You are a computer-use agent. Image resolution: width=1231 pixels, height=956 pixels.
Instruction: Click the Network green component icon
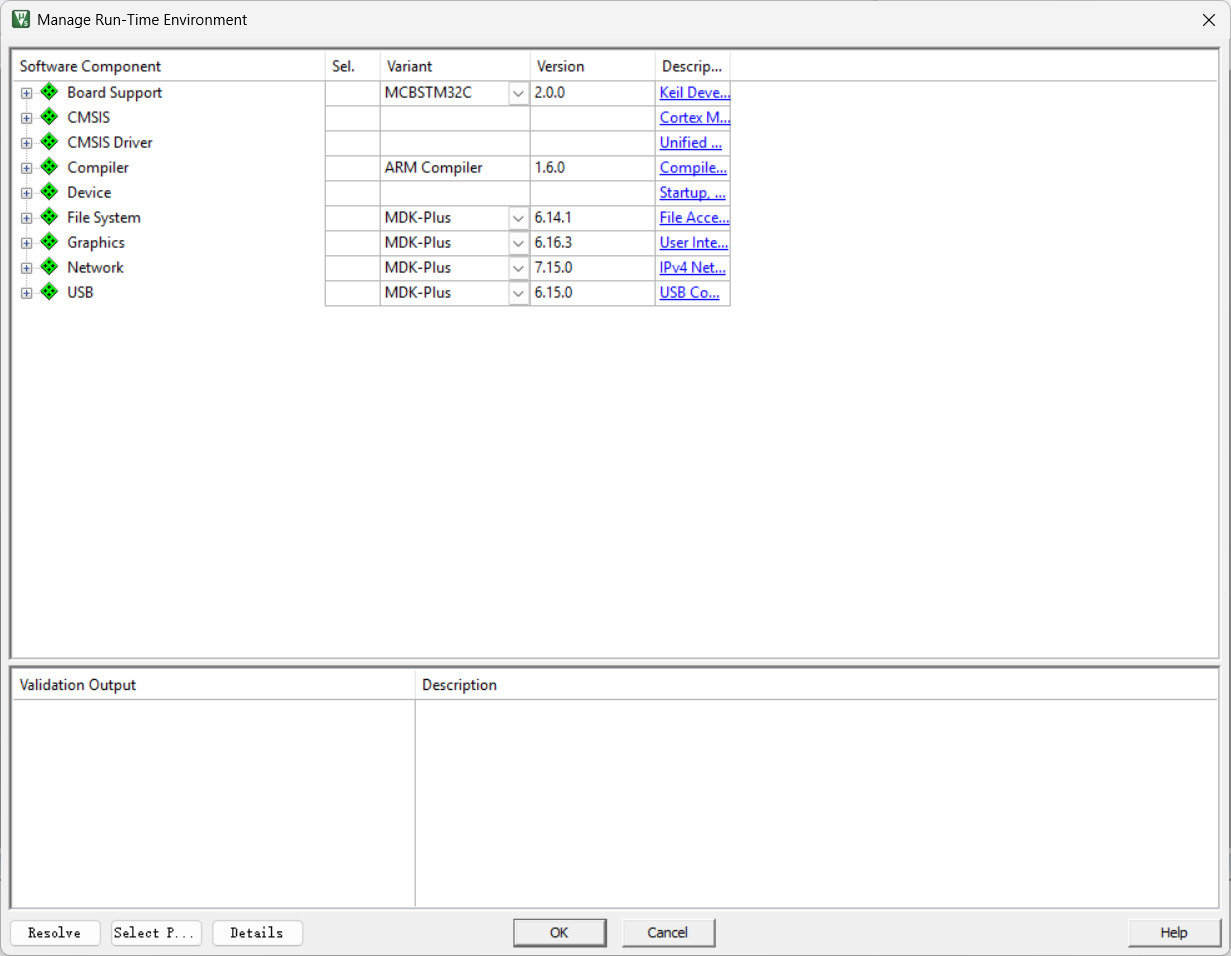coord(50,267)
